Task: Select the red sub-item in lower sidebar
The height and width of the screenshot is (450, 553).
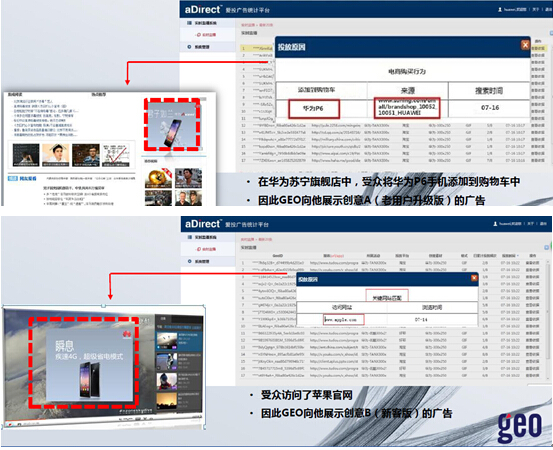Action: tap(206, 249)
